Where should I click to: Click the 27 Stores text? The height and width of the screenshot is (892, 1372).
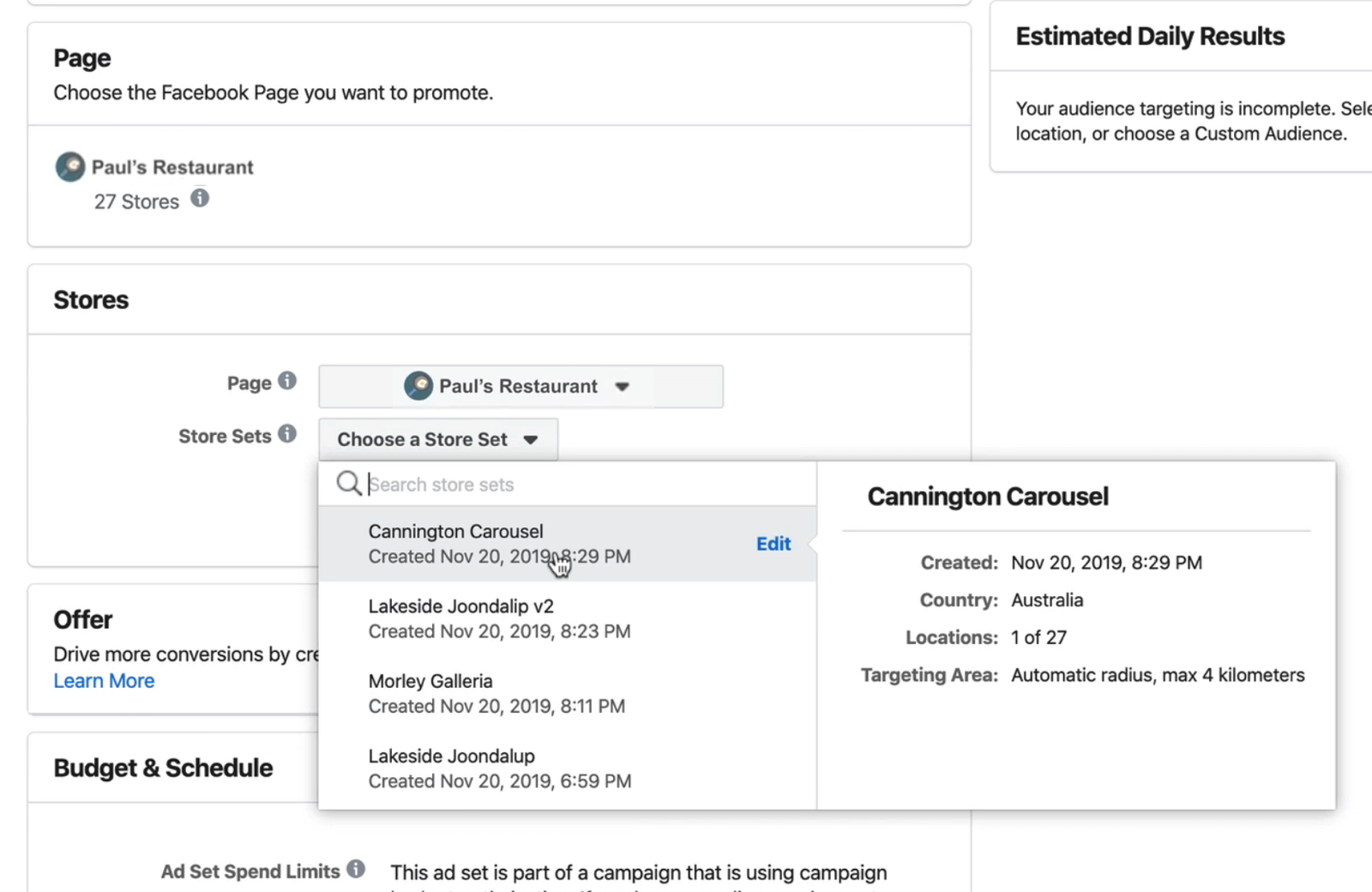point(136,202)
